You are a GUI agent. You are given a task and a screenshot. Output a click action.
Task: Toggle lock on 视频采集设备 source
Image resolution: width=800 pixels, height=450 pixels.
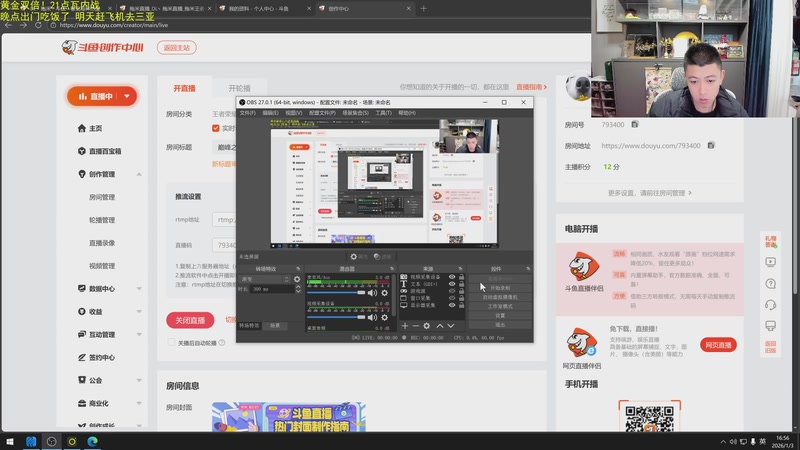point(461,277)
